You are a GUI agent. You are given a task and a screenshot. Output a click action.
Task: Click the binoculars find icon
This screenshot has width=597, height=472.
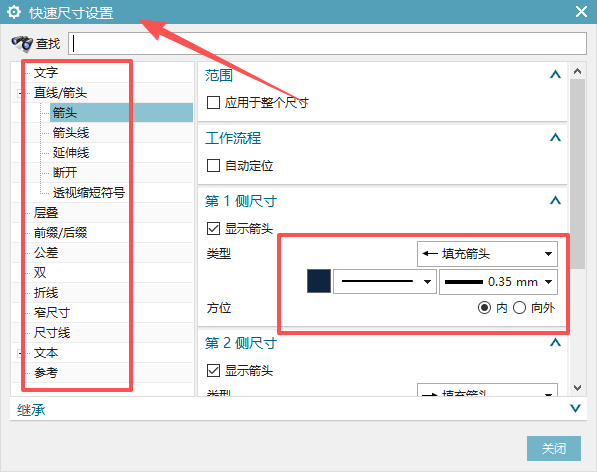[22, 43]
